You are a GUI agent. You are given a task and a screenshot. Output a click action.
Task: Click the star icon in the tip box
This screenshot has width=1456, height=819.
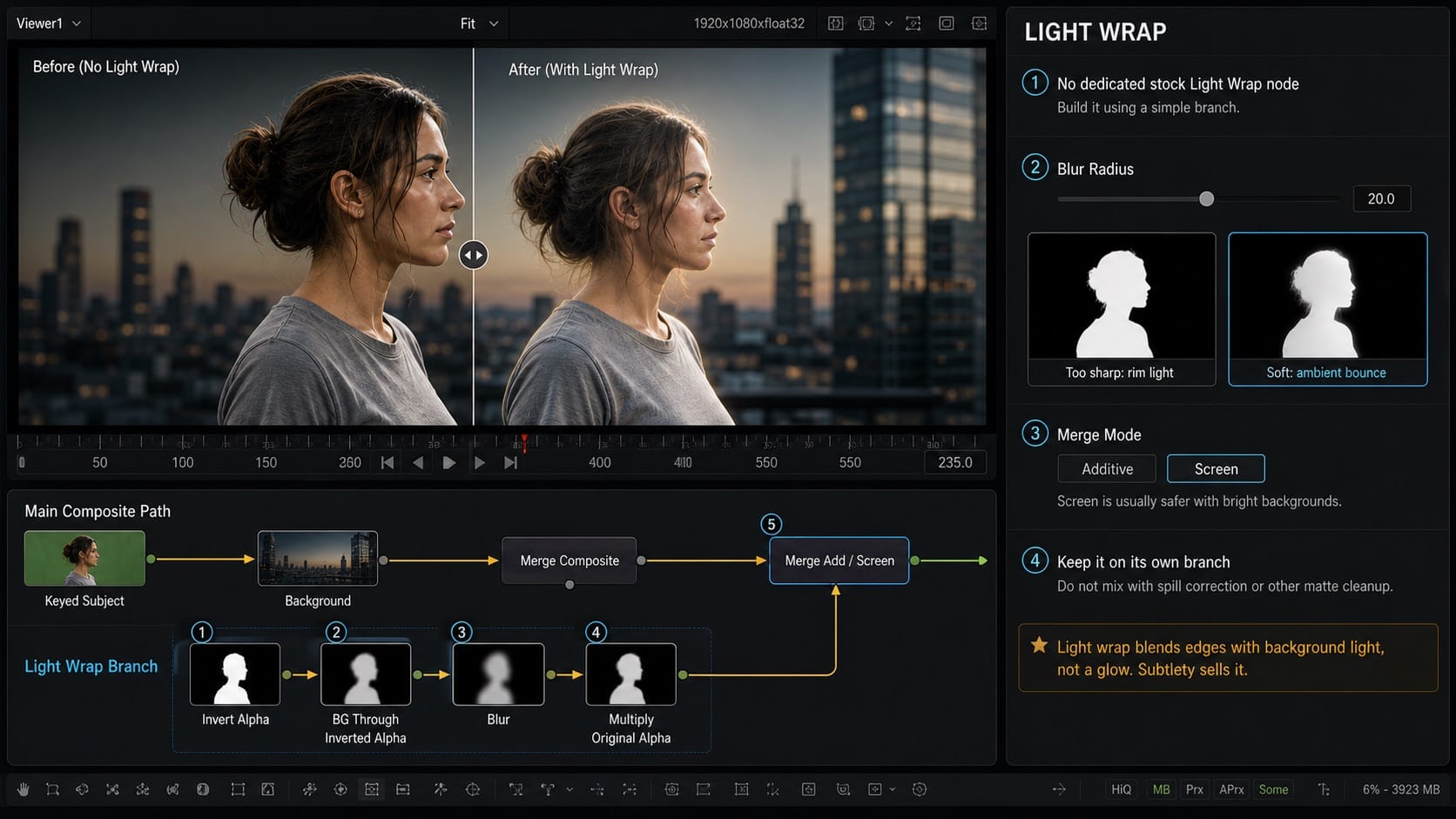pos(1039,646)
